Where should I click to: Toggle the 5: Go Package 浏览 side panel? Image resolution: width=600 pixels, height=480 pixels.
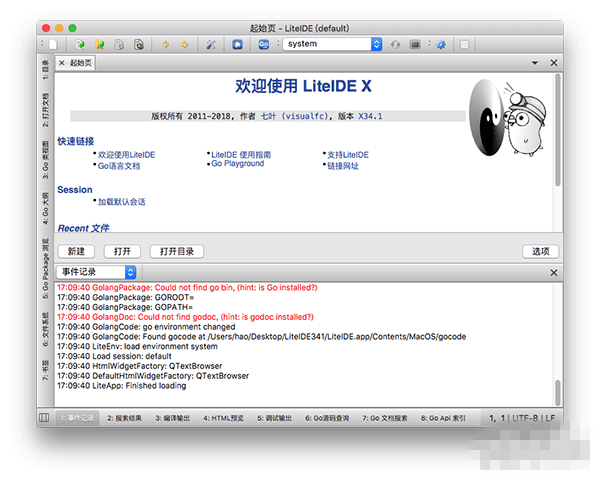pyautogui.click(x=45, y=269)
